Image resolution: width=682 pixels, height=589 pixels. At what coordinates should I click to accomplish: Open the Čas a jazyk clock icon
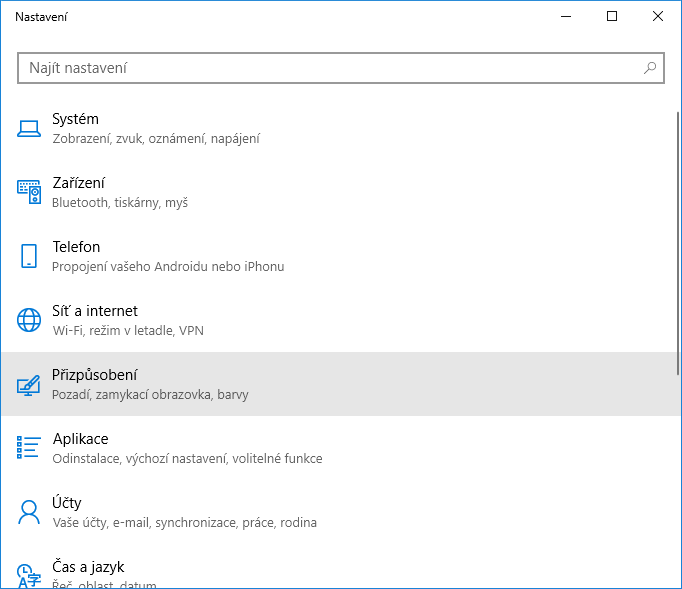[29, 576]
